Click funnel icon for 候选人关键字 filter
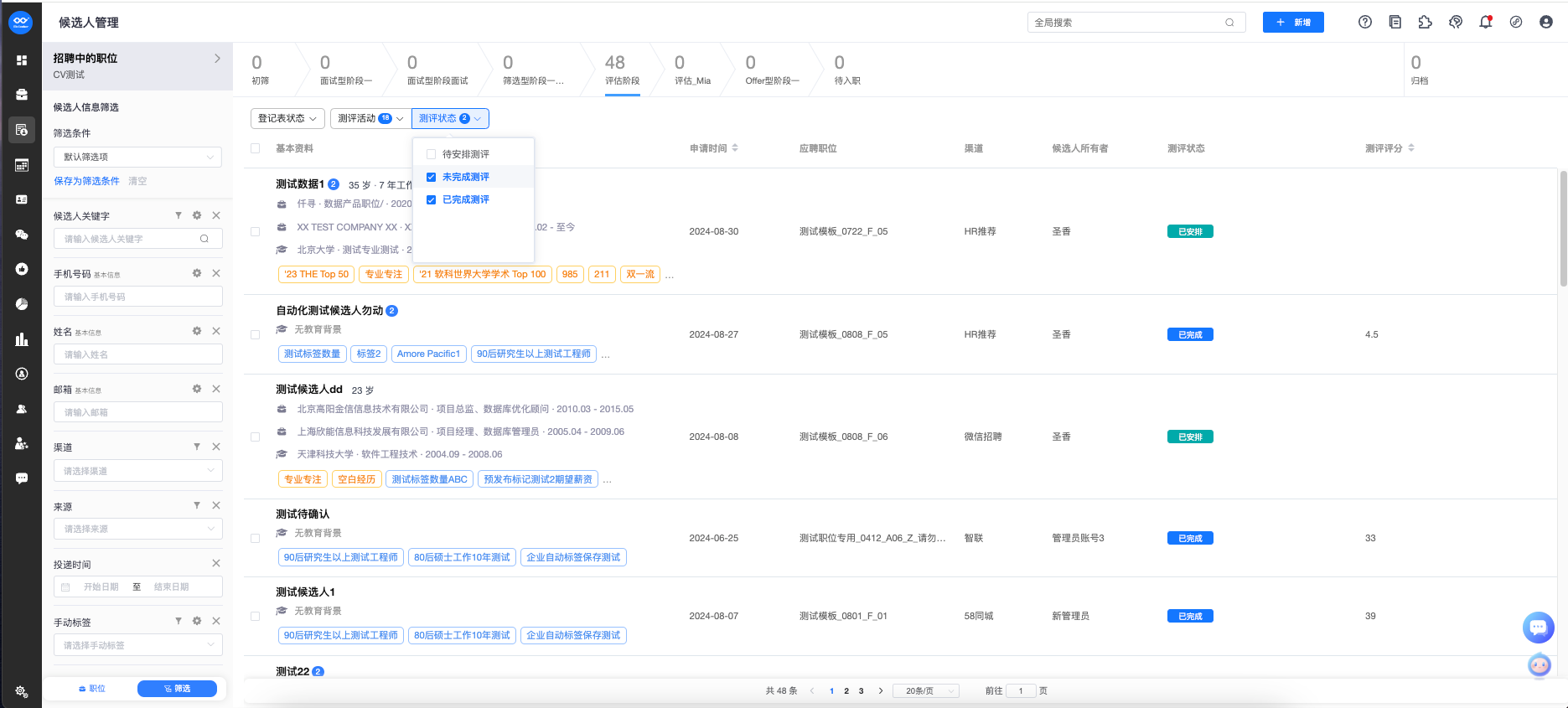This screenshot has height=708, width=1568. (x=179, y=215)
